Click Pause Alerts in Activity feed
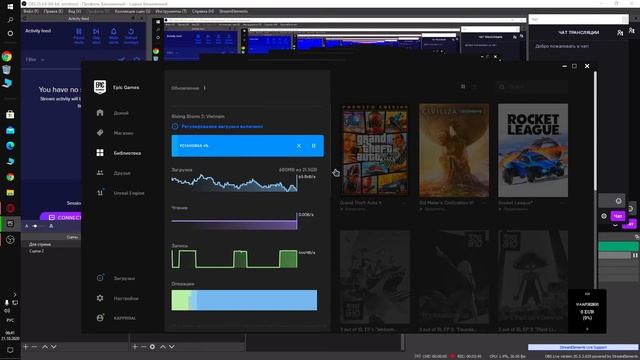The image size is (640, 360). (79, 36)
